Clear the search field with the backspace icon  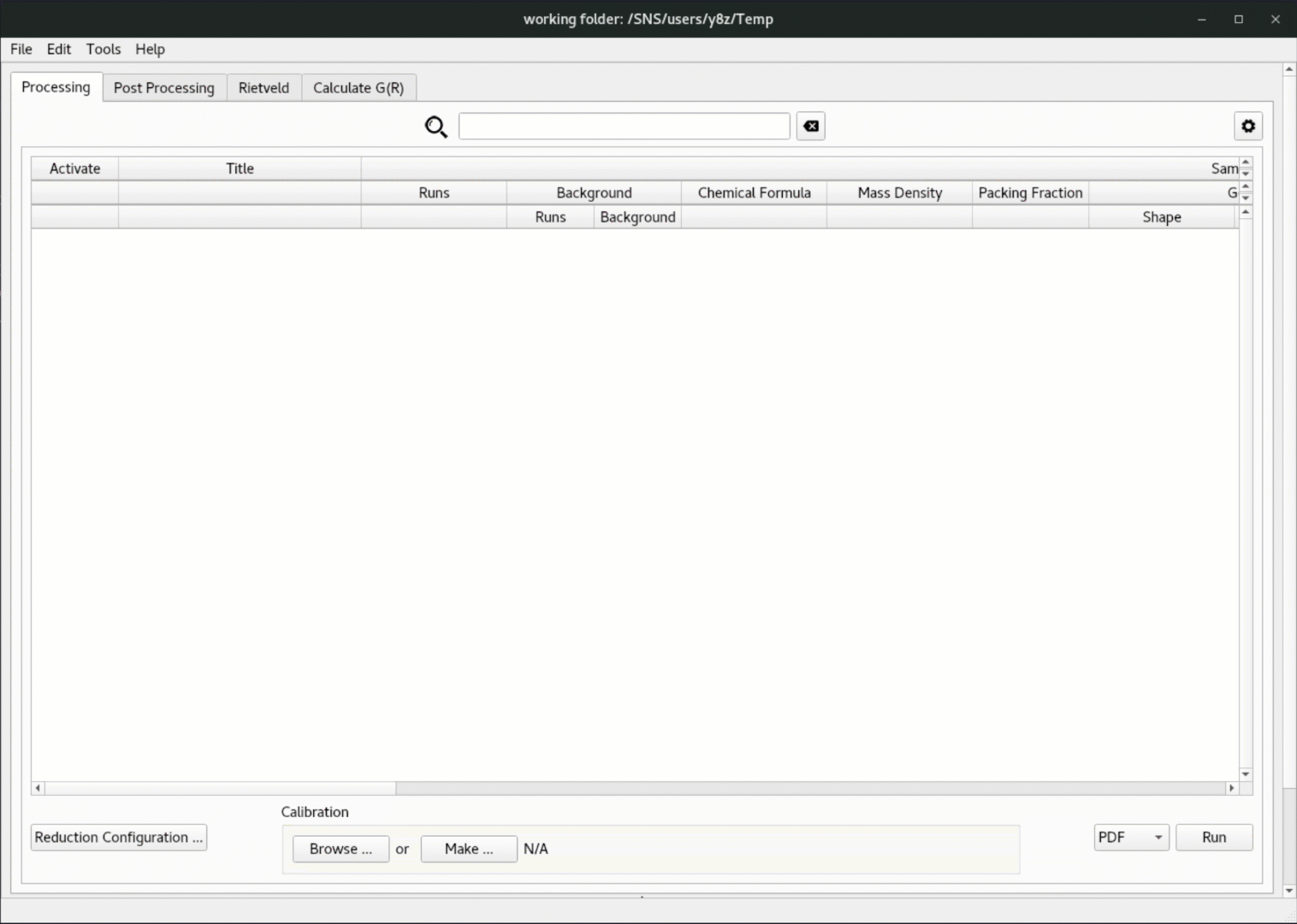810,127
